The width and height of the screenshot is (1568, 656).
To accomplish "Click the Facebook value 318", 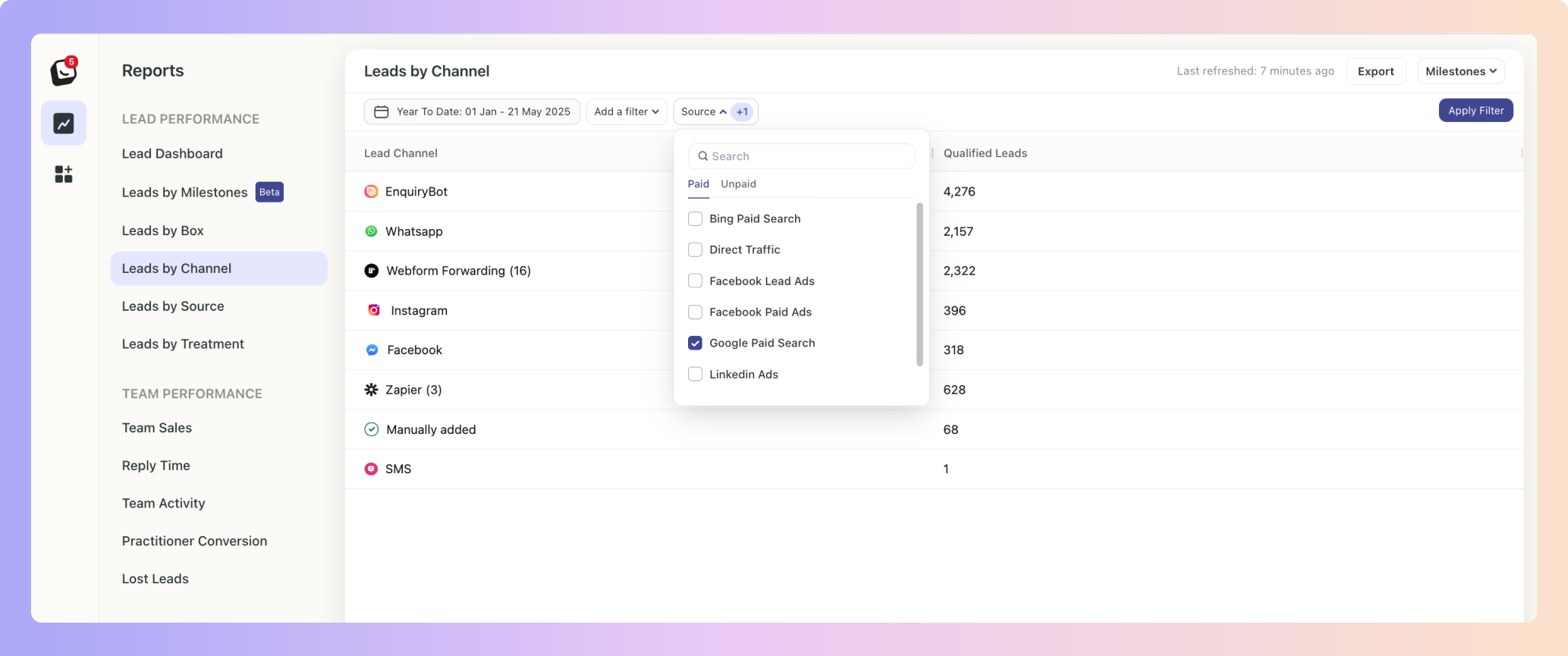I will pyautogui.click(x=954, y=350).
